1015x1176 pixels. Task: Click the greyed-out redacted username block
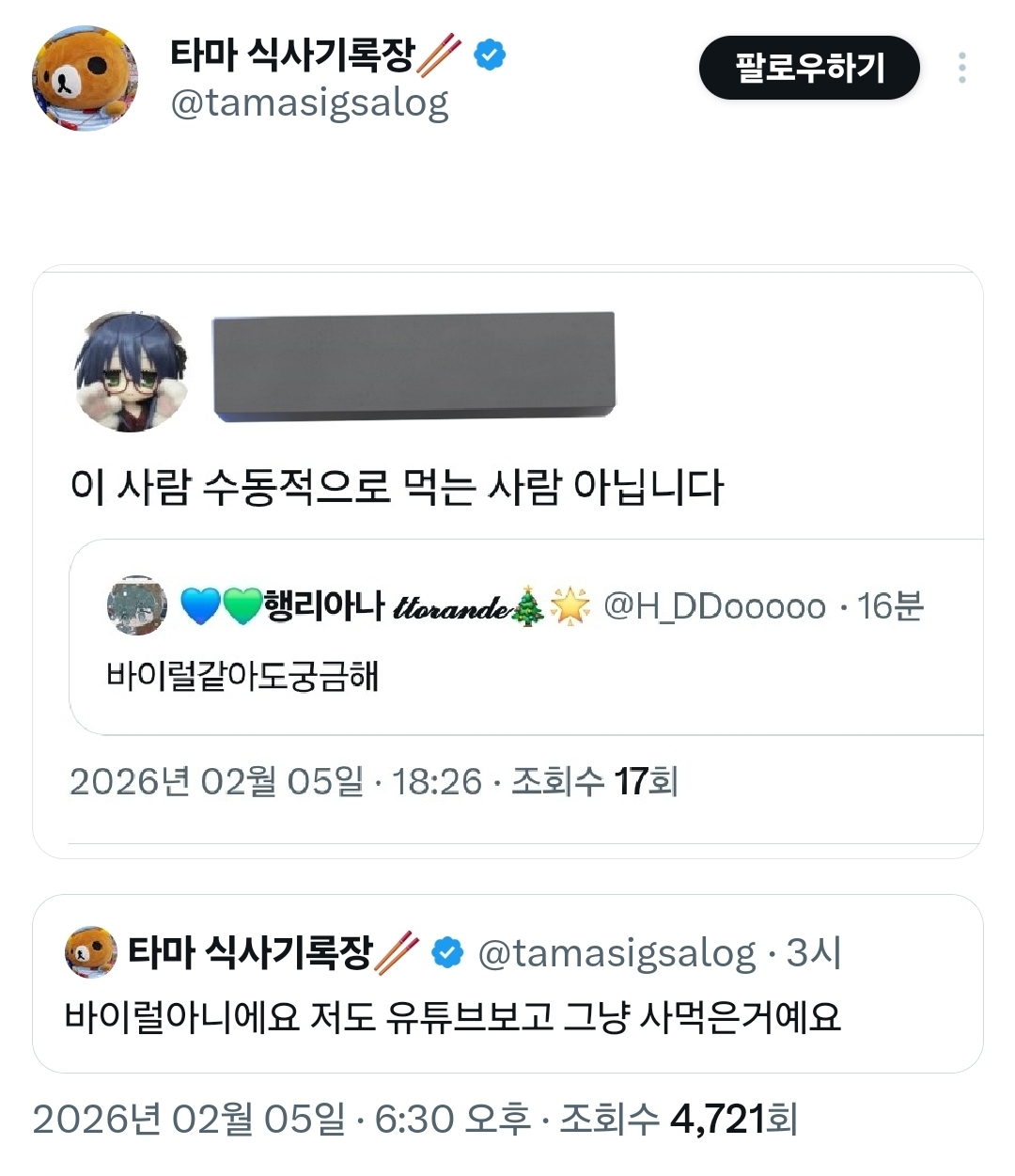414,367
